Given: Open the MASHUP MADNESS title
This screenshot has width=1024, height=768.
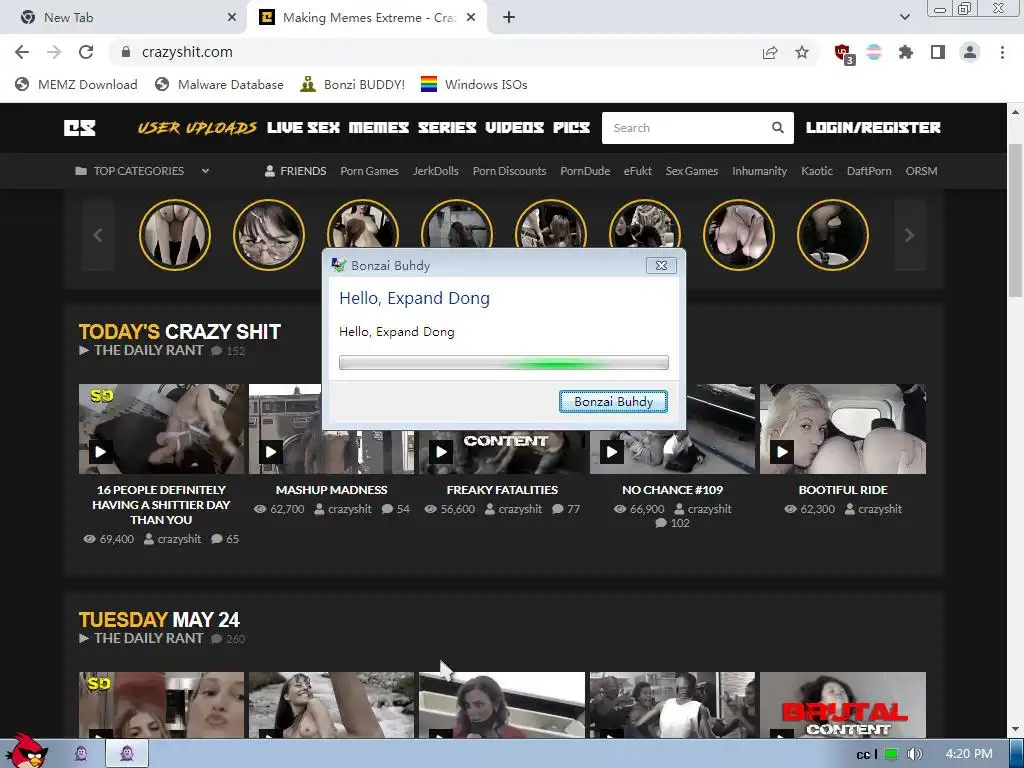Looking at the screenshot, I should [331, 490].
